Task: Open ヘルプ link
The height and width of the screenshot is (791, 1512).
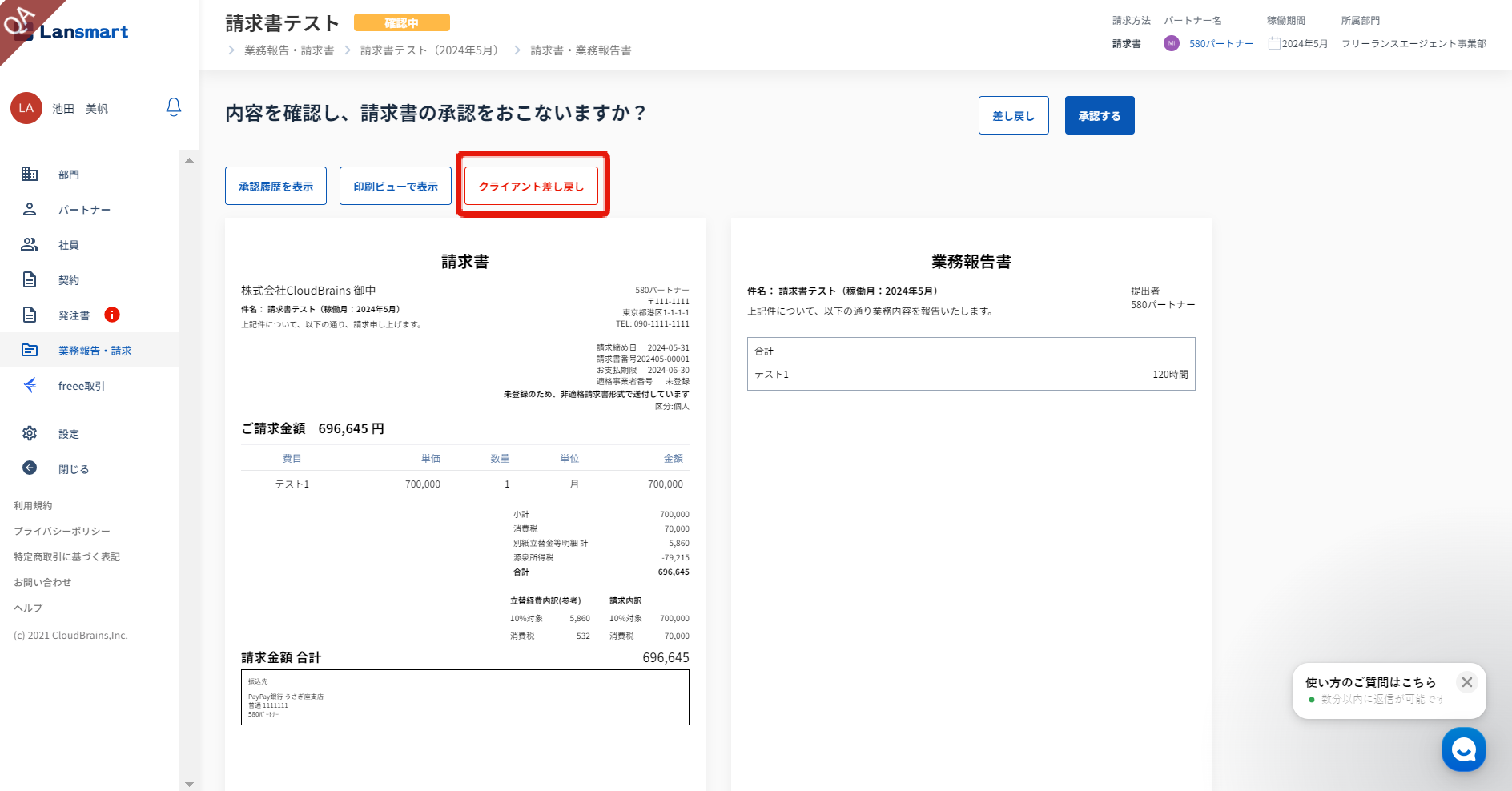Action: 28,608
